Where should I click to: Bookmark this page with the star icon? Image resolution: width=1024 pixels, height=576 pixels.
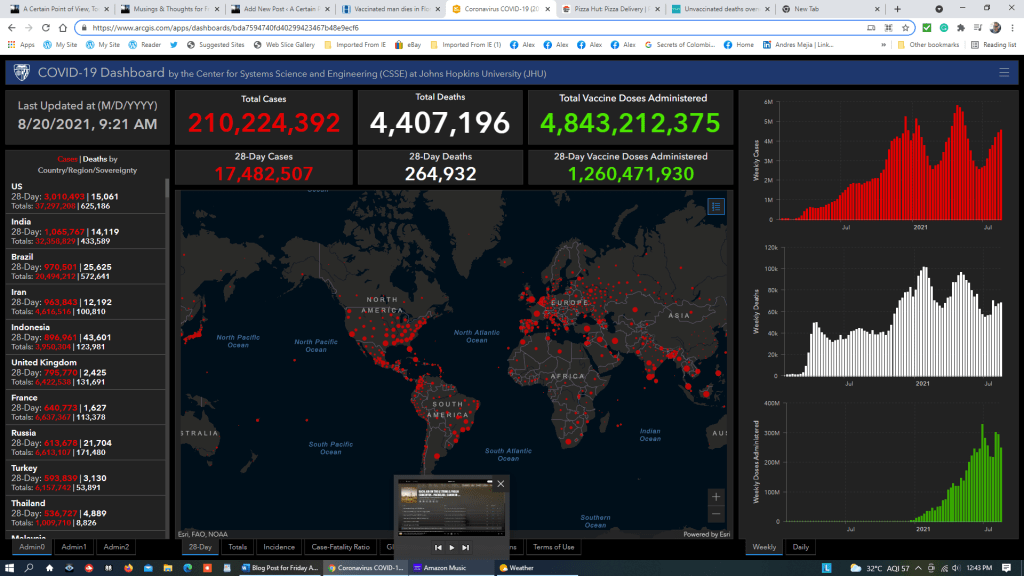(x=905, y=28)
